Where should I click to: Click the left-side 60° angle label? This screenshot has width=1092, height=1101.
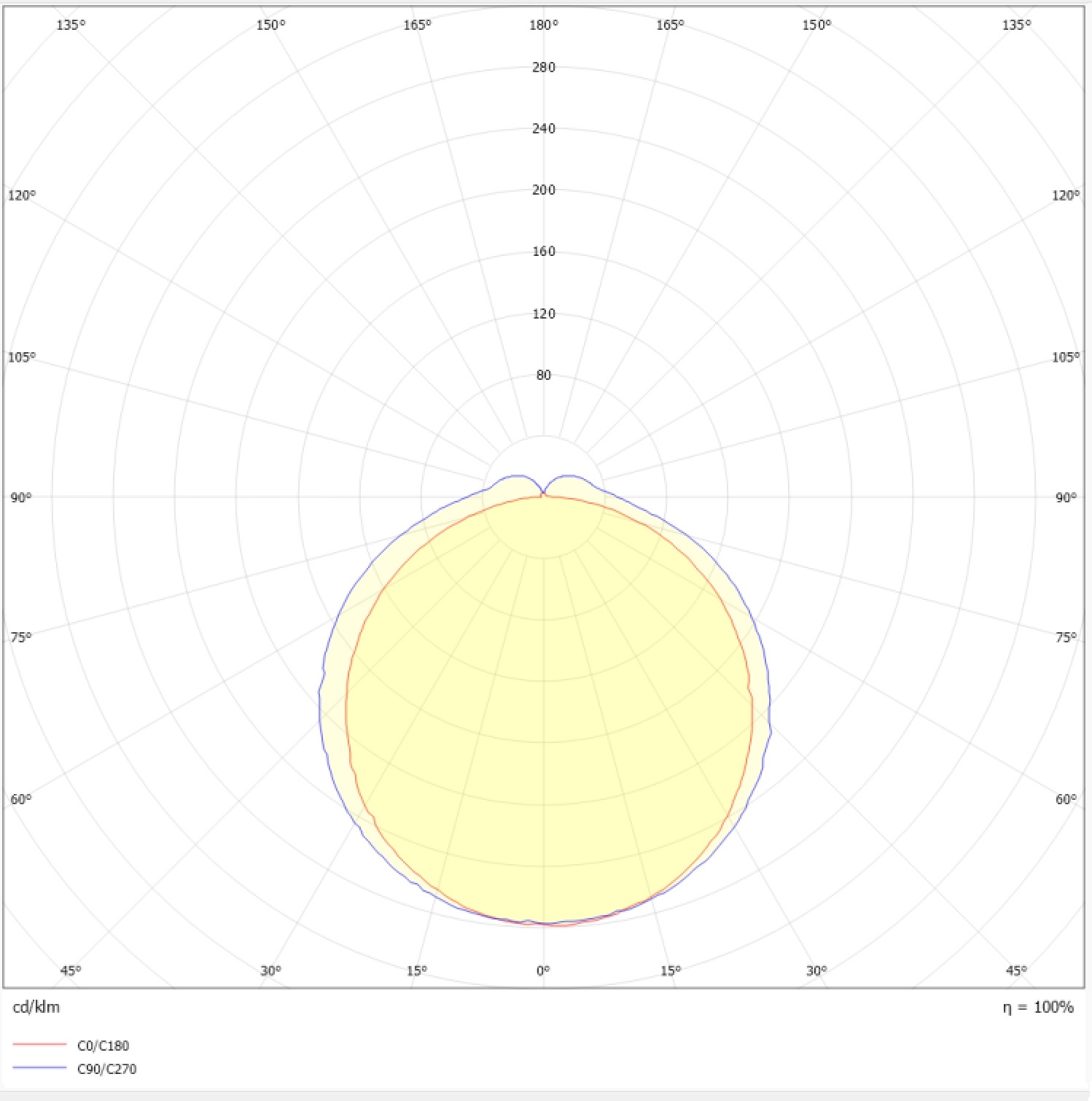tap(21, 799)
